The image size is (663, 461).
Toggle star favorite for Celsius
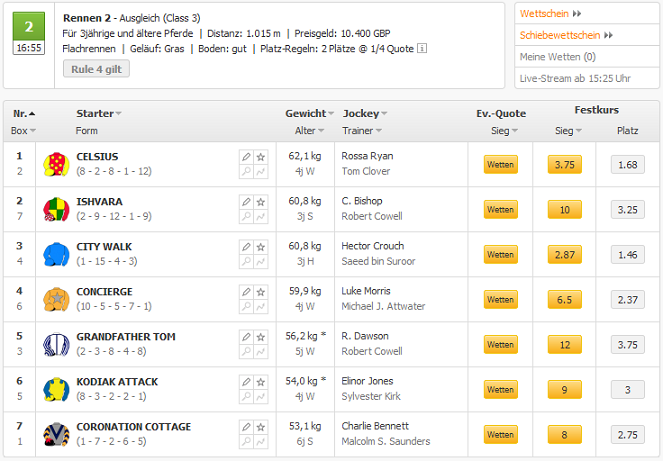tap(261, 157)
